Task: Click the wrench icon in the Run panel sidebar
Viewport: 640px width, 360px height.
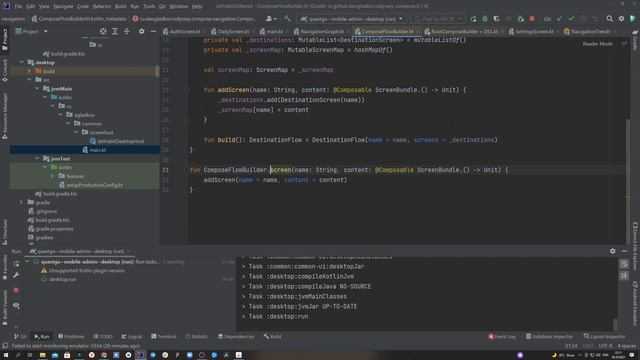Action: click(16, 276)
